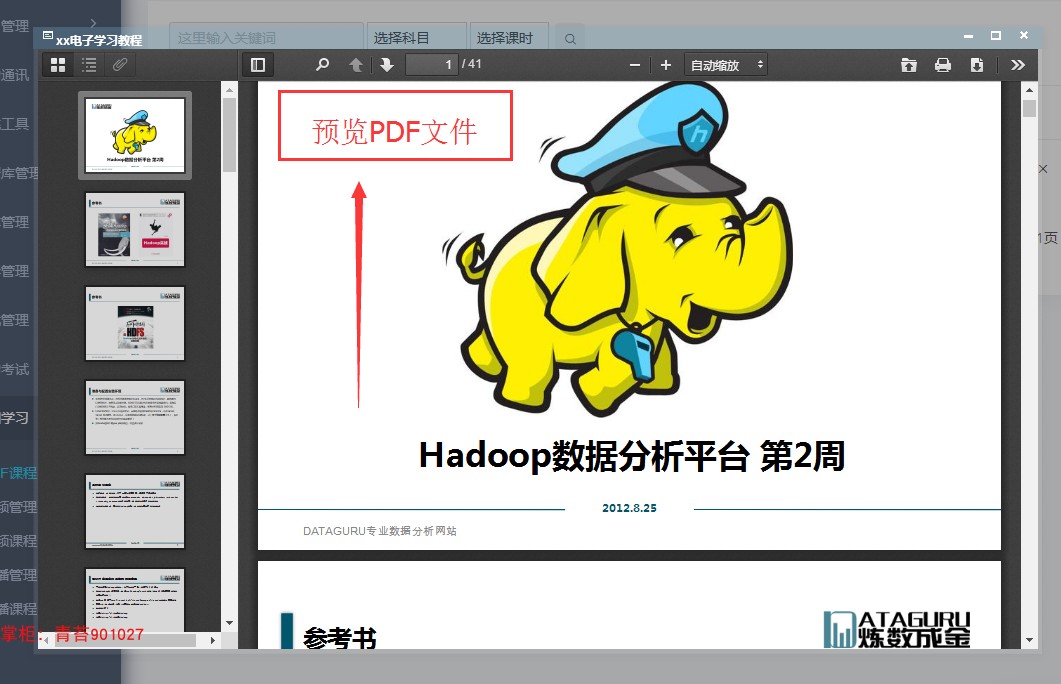The width and height of the screenshot is (1061, 684).
Task: Click document scroll up arrow
Action: click(x=1029, y=89)
